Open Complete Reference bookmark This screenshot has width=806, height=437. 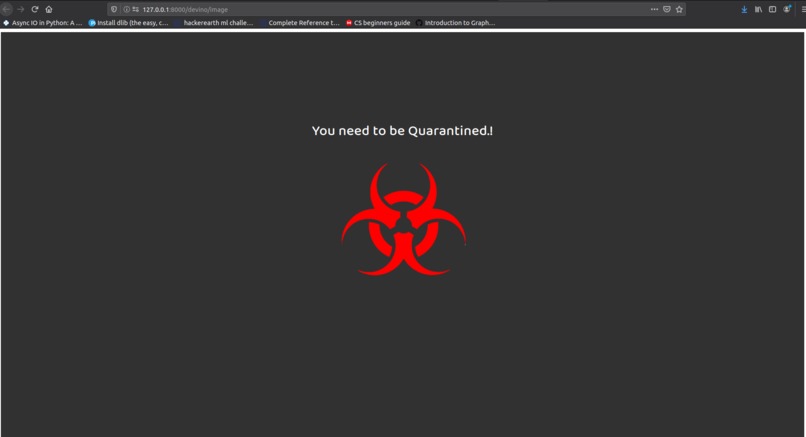pyautogui.click(x=300, y=23)
